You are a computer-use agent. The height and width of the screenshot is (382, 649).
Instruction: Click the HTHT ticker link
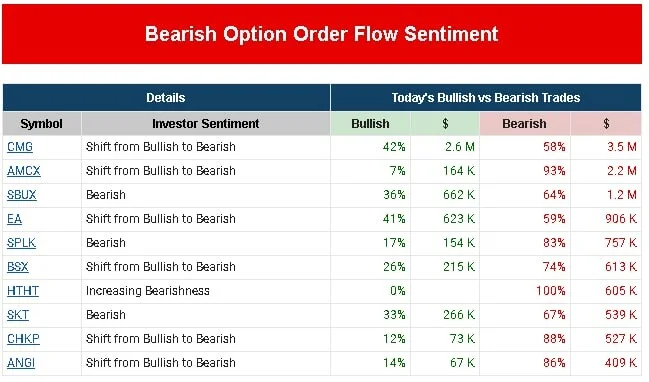click(23, 291)
